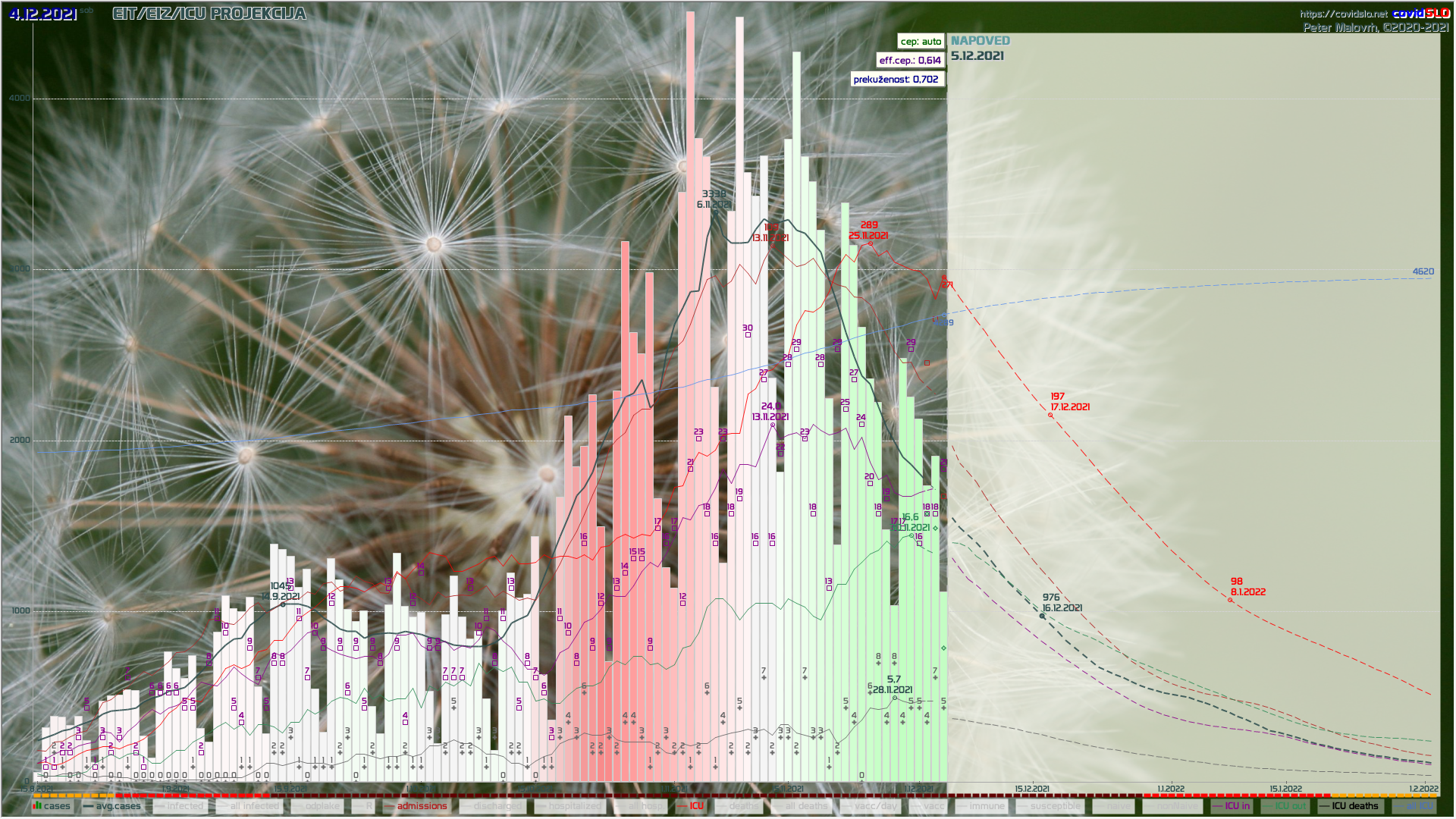Image resolution: width=1456 pixels, height=819 pixels.
Task: Show the hospitalized series
Action: tap(568, 806)
